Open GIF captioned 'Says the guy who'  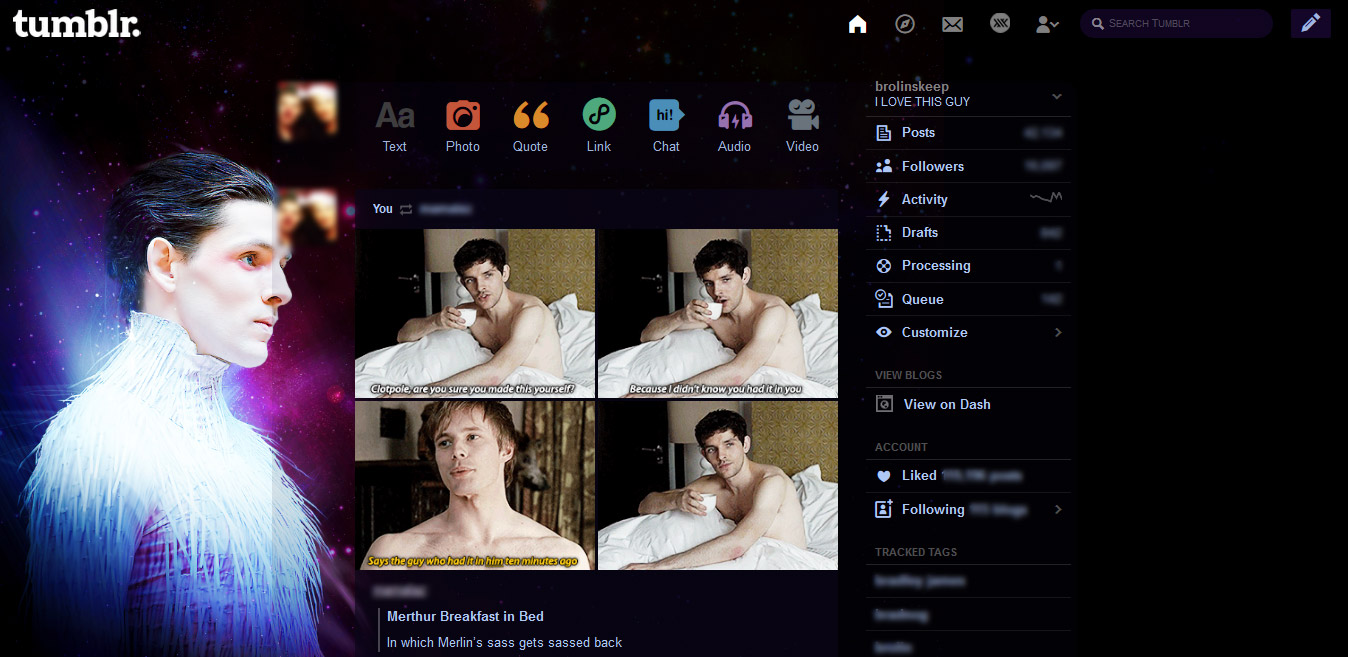(475, 485)
